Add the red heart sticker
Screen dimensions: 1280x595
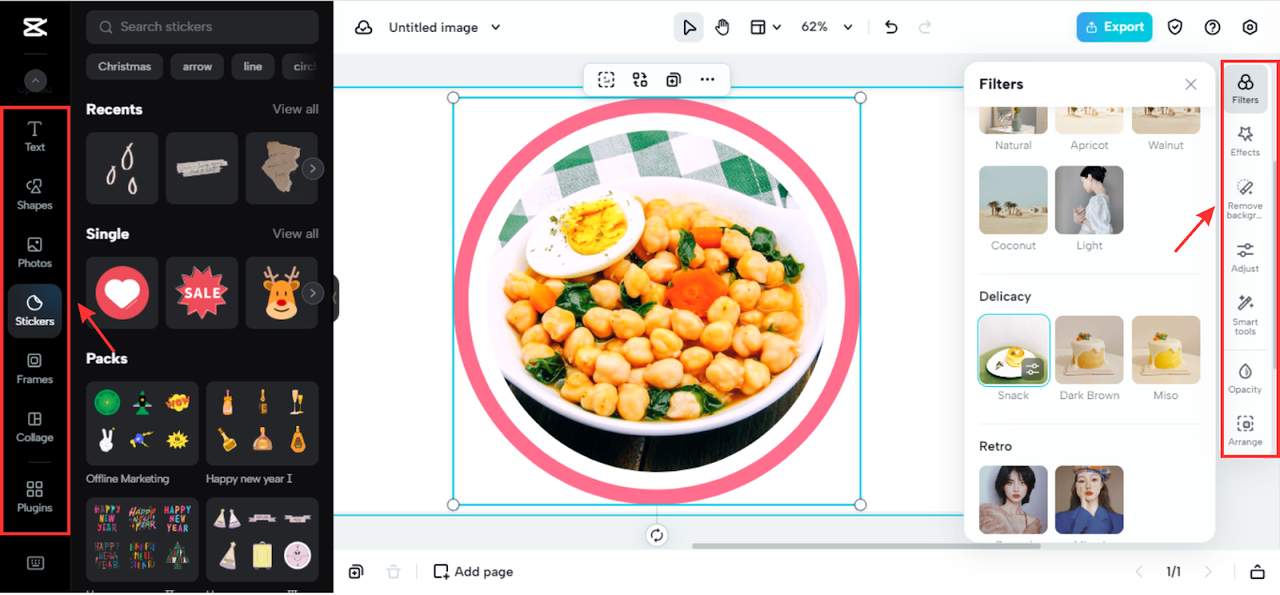point(122,293)
